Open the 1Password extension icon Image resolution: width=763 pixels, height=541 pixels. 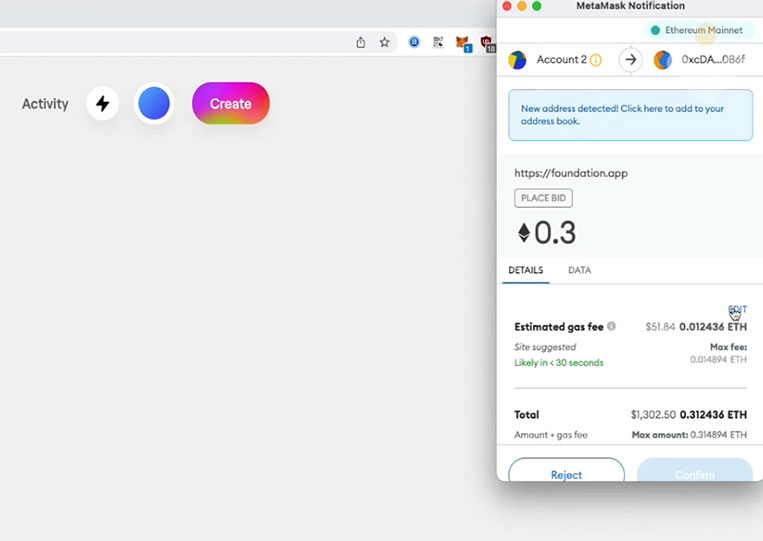(414, 42)
